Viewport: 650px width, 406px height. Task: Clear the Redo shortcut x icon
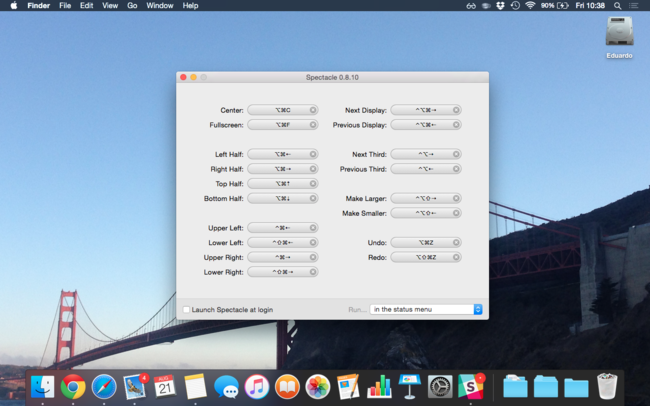coord(456,257)
